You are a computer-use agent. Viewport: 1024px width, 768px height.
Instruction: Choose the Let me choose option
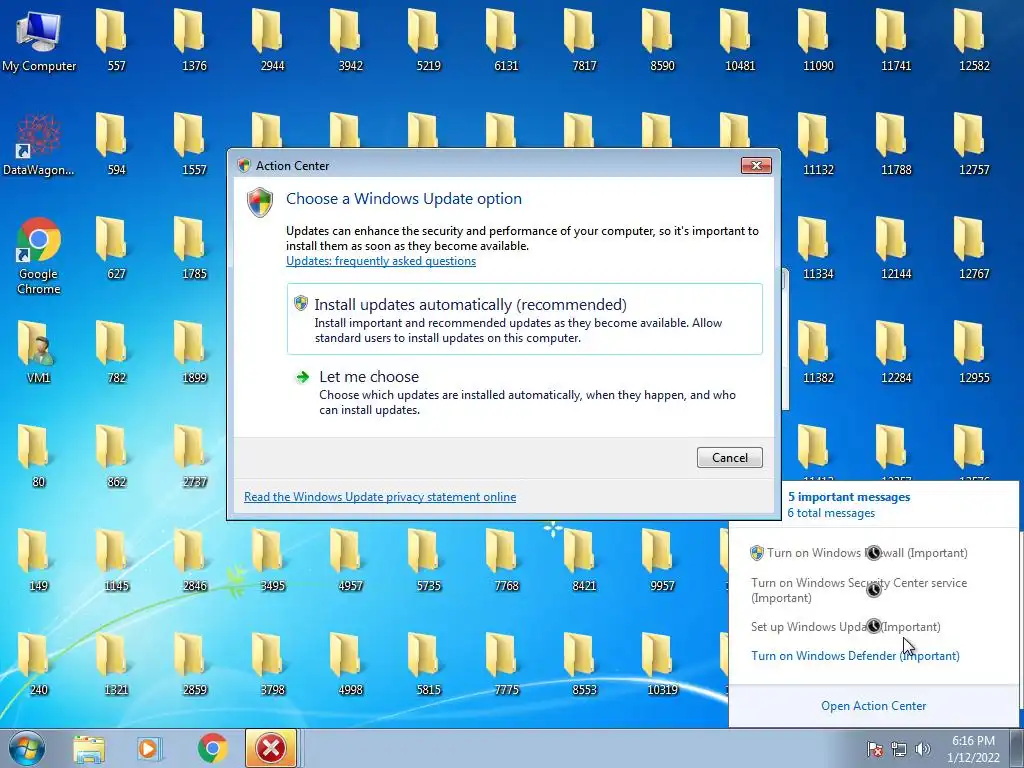click(x=524, y=392)
